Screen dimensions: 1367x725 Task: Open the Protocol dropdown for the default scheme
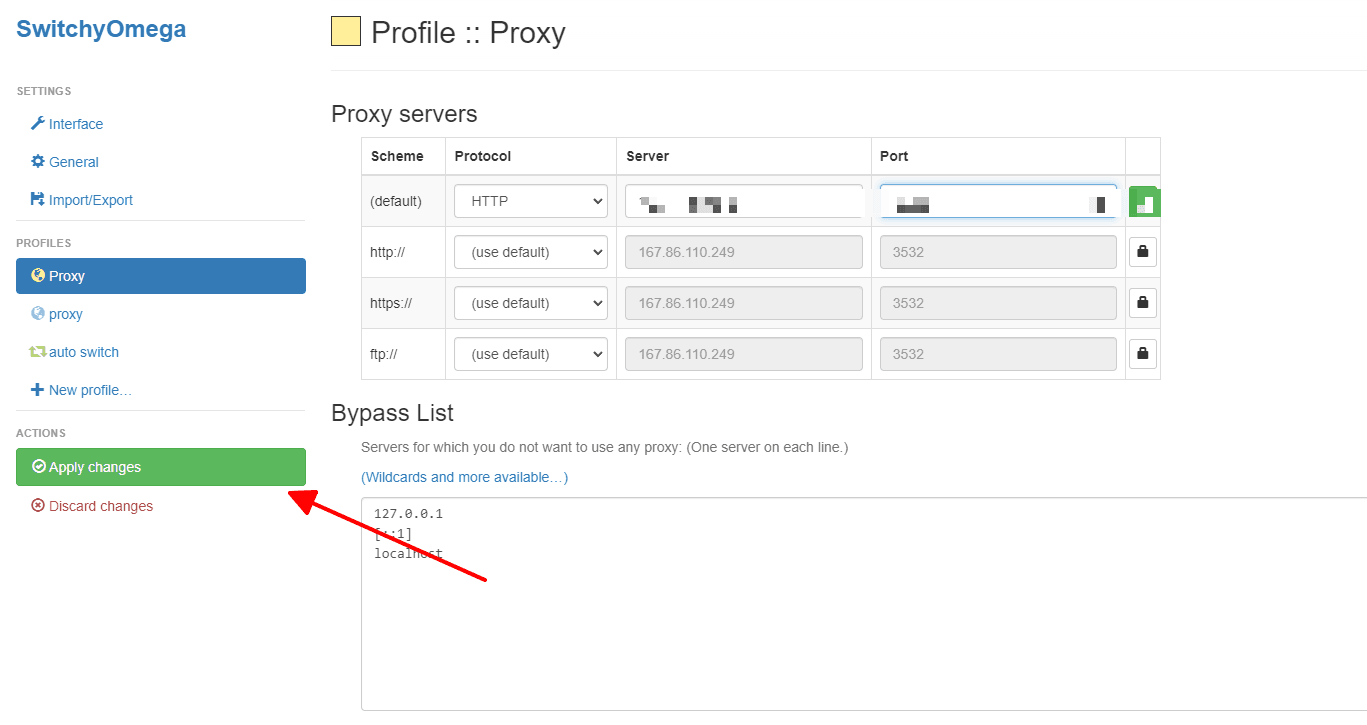pyautogui.click(x=531, y=201)
